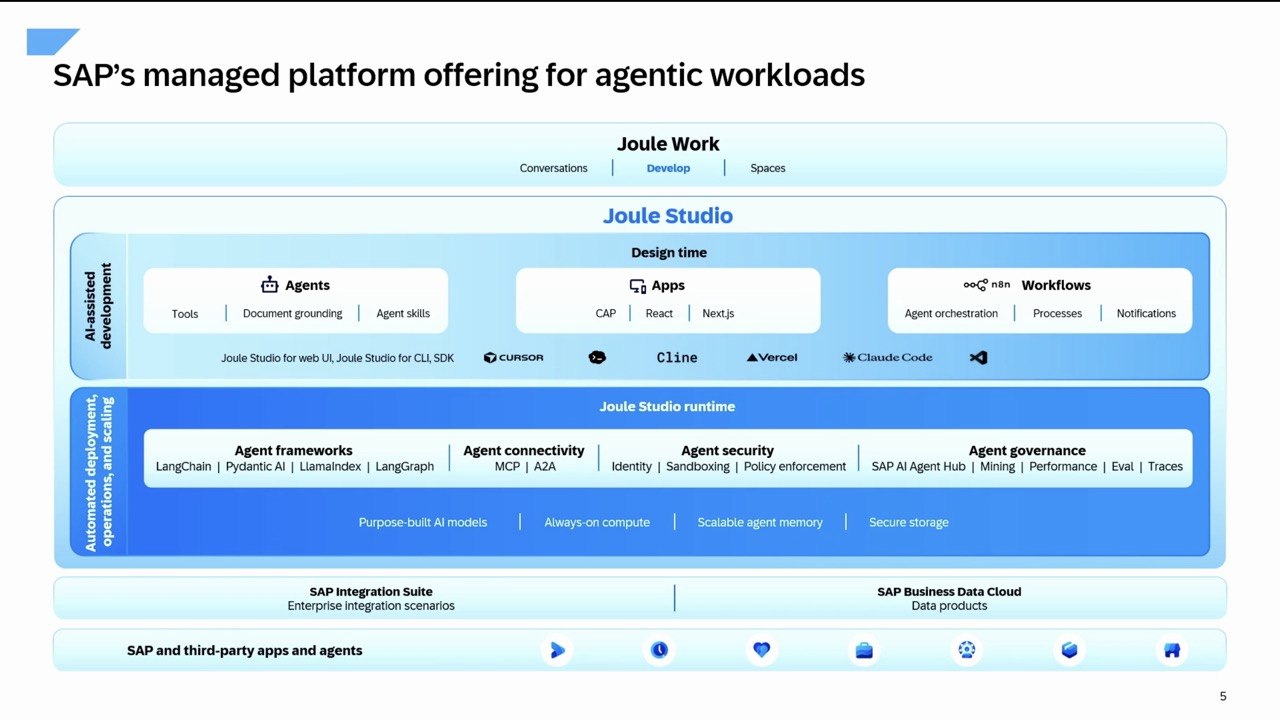Select Agent orchestration under Workflows
This screenshot has height=720, width=1280.
pyautogui.click(x=951, y=313)
